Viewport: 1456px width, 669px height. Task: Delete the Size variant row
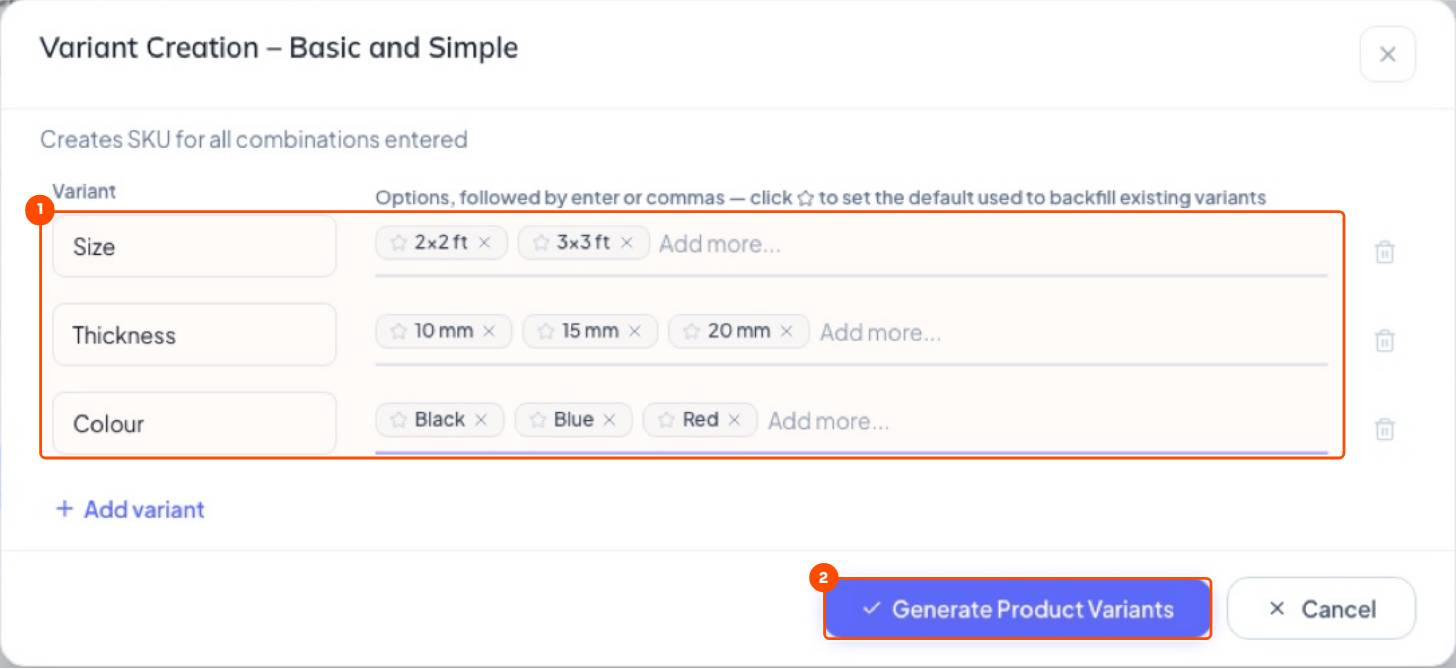[1385, 252]
